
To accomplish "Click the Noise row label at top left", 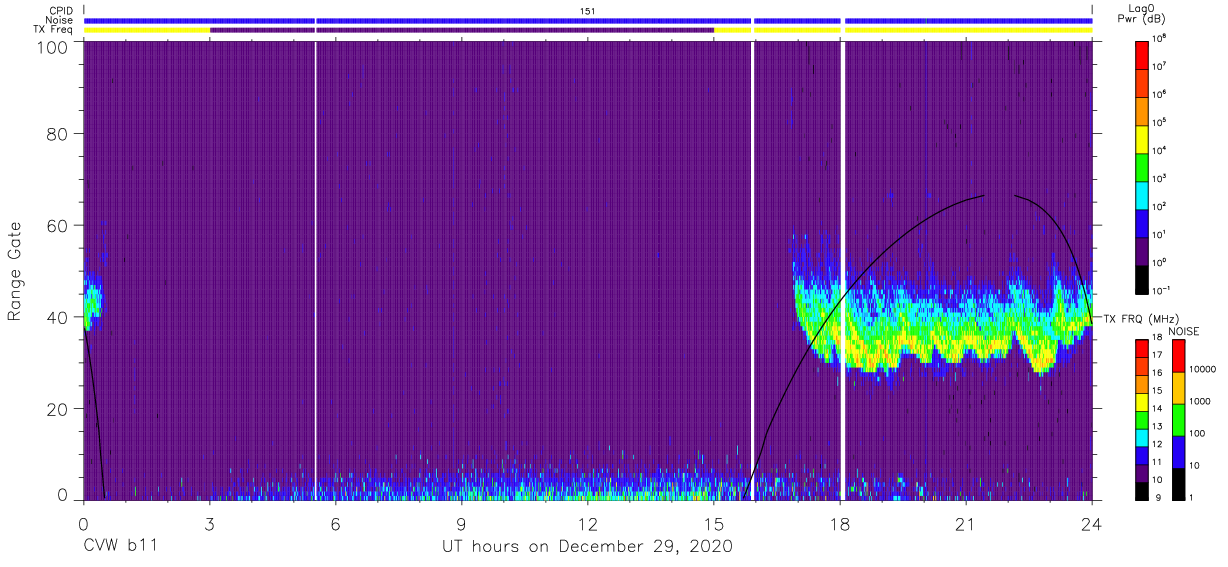I will pyautogui.click(x=61, y=20).
